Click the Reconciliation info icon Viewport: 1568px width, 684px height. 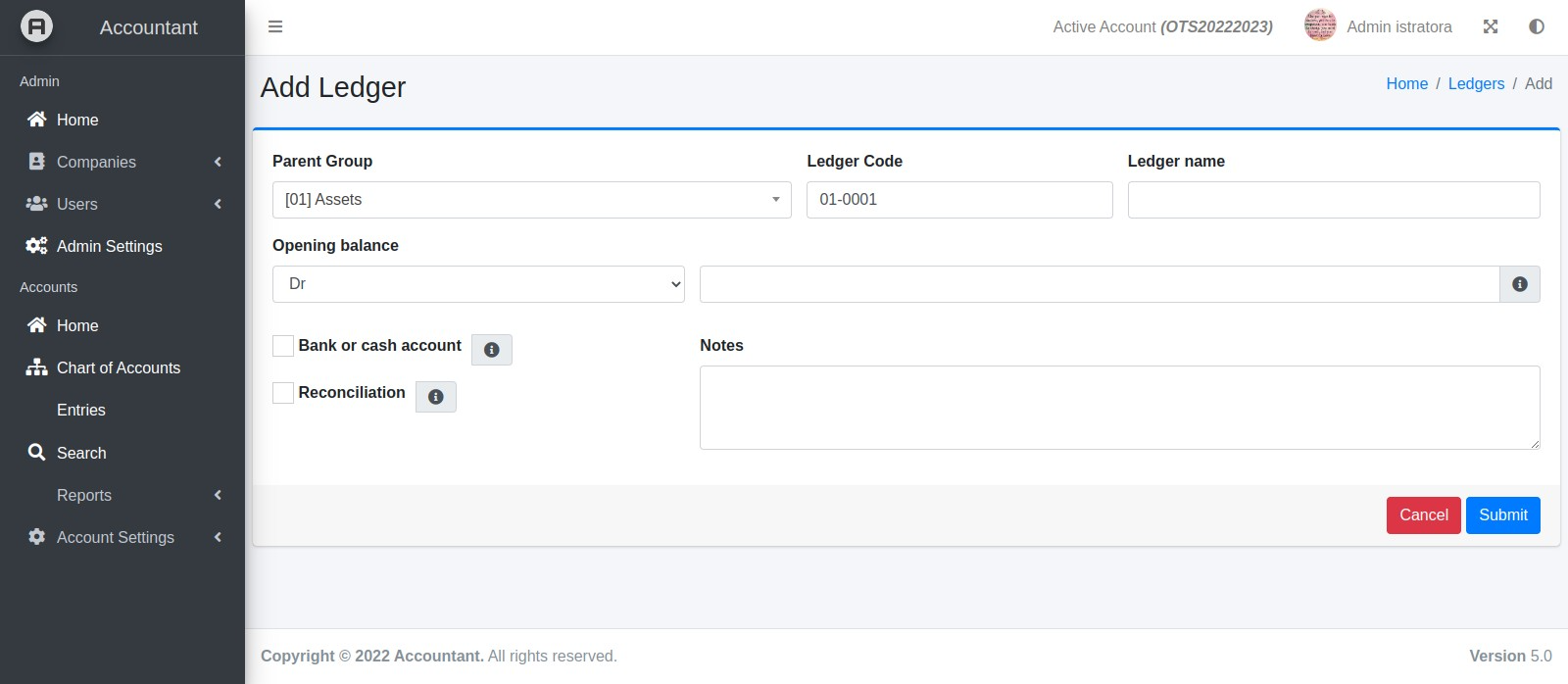[436, 397]
